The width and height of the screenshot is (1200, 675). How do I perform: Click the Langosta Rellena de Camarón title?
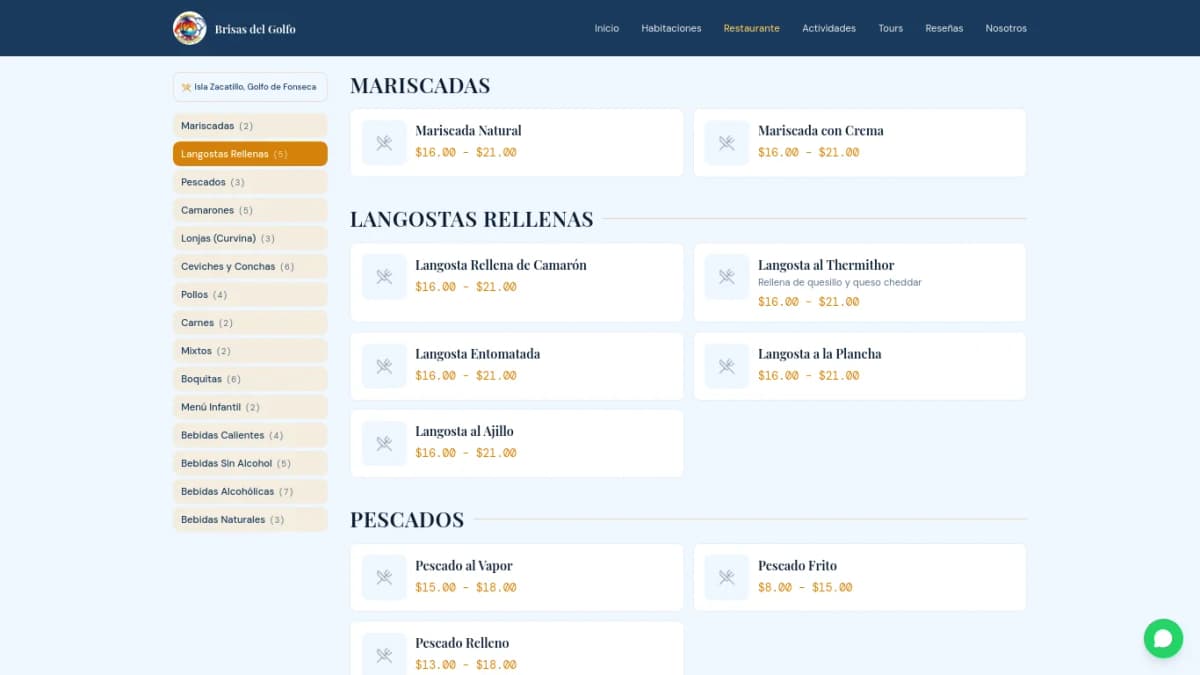point(501,265)
